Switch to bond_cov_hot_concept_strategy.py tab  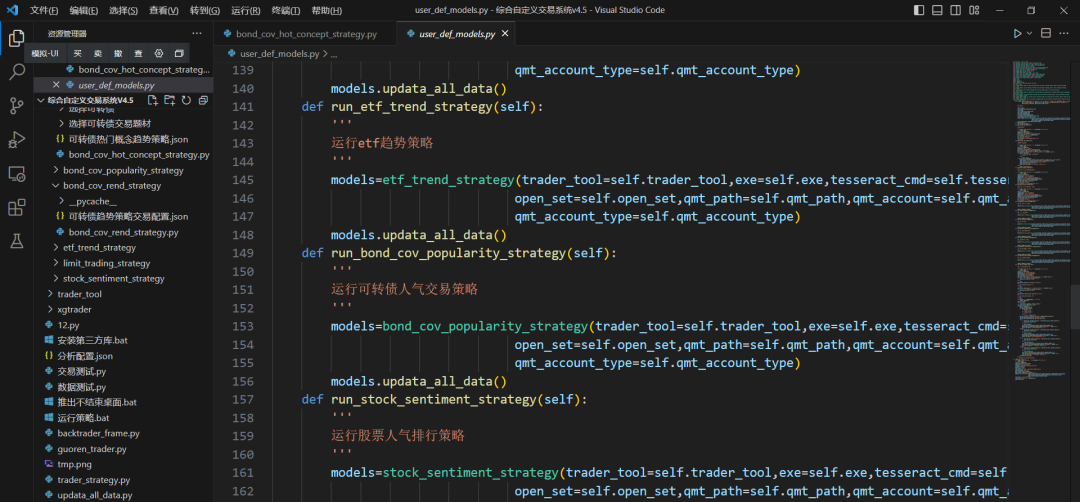pyautogui.click(x=306, y=34)
